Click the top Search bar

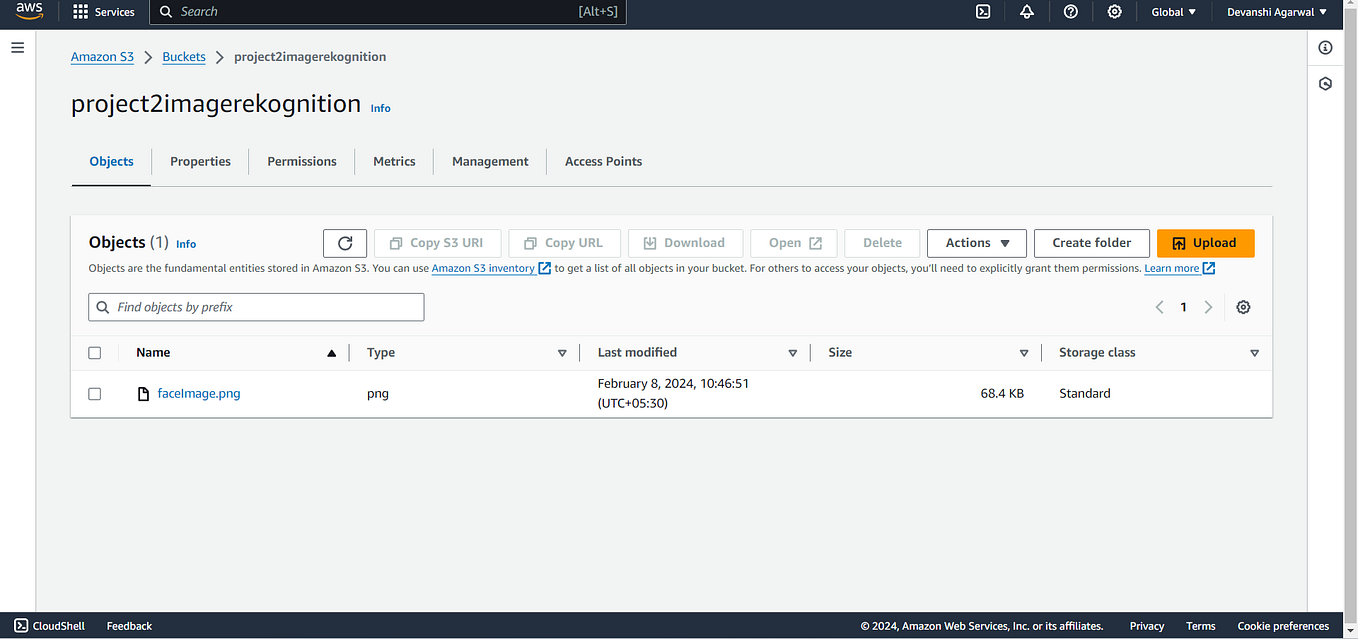click(388, 12)
